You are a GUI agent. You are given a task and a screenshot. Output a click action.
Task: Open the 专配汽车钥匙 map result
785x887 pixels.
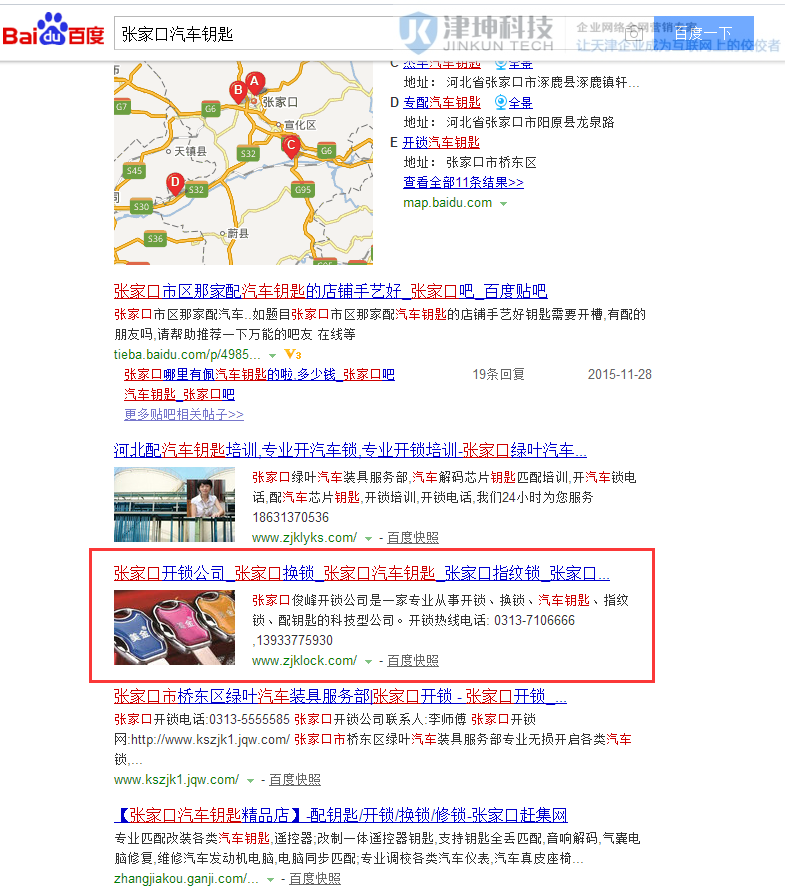pyautogui.click(x=442, y=102)
